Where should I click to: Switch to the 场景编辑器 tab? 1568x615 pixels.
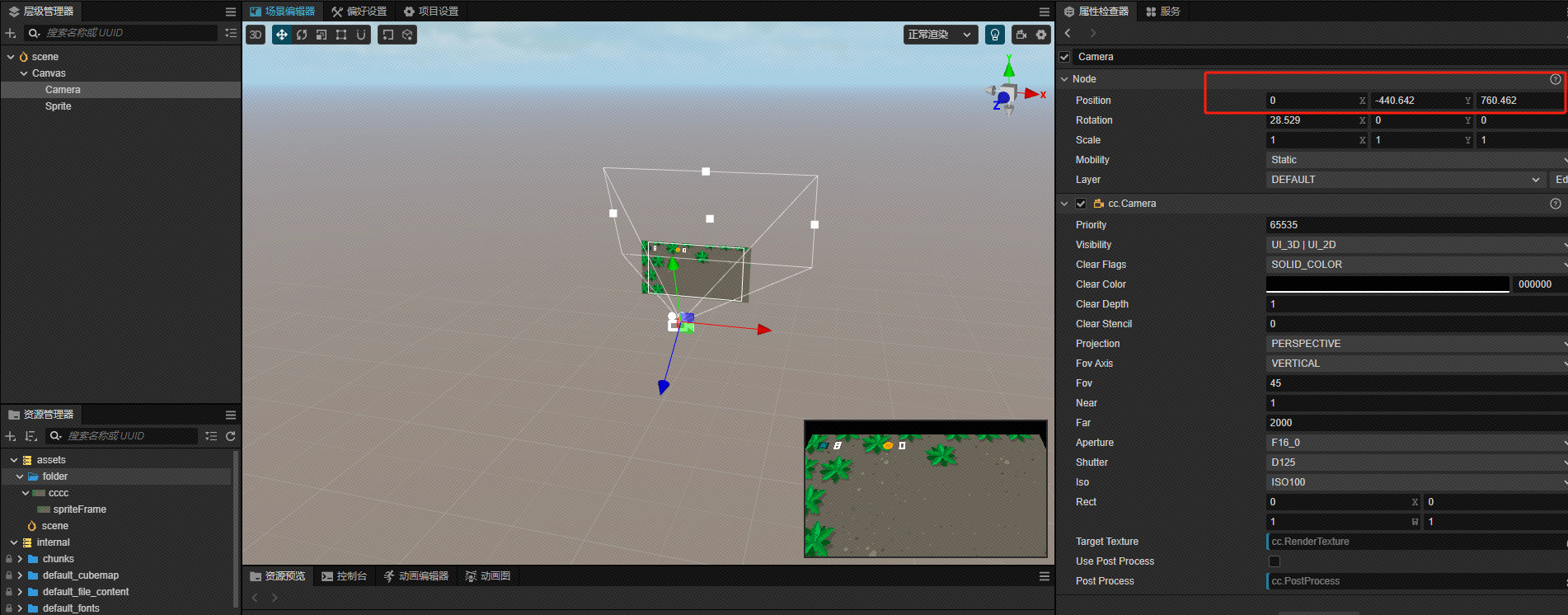(x=283, y=12)
